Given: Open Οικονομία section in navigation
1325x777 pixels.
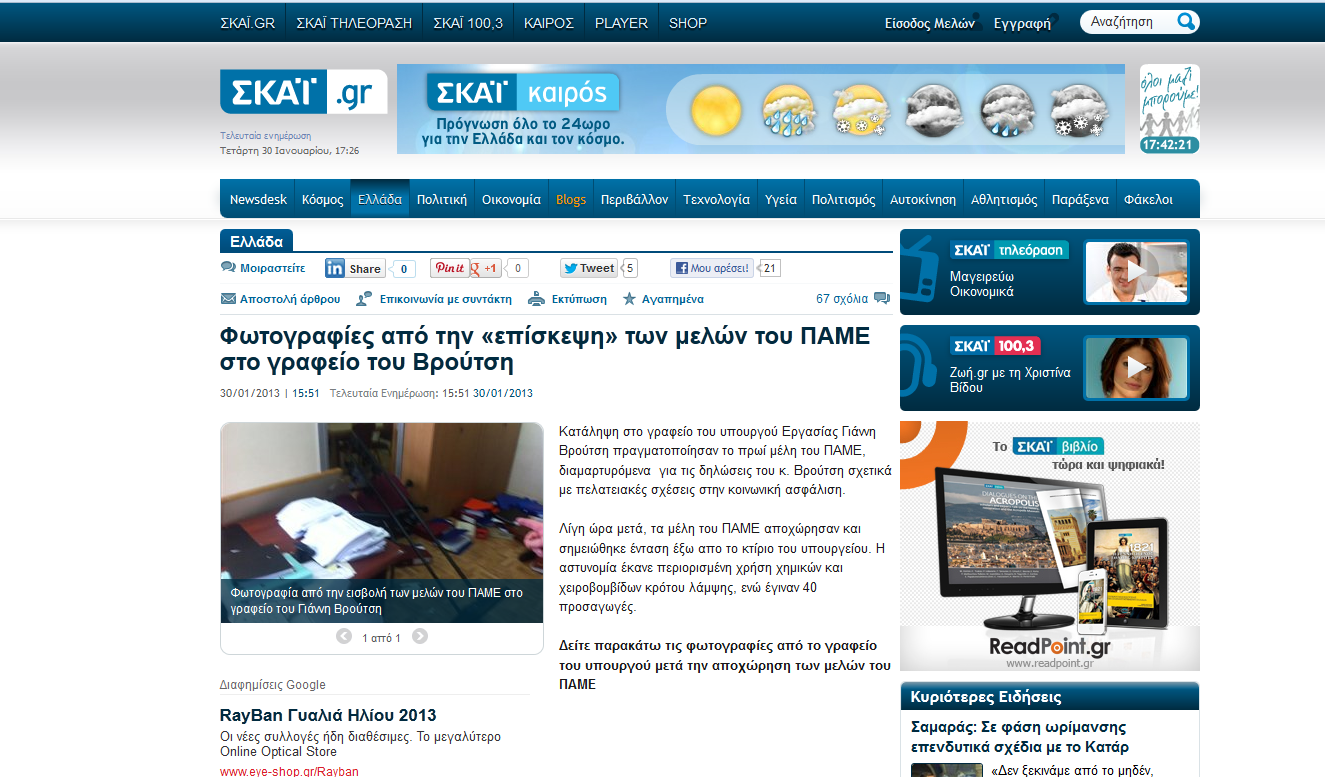Looking at the screenshot, I should 511,199.
